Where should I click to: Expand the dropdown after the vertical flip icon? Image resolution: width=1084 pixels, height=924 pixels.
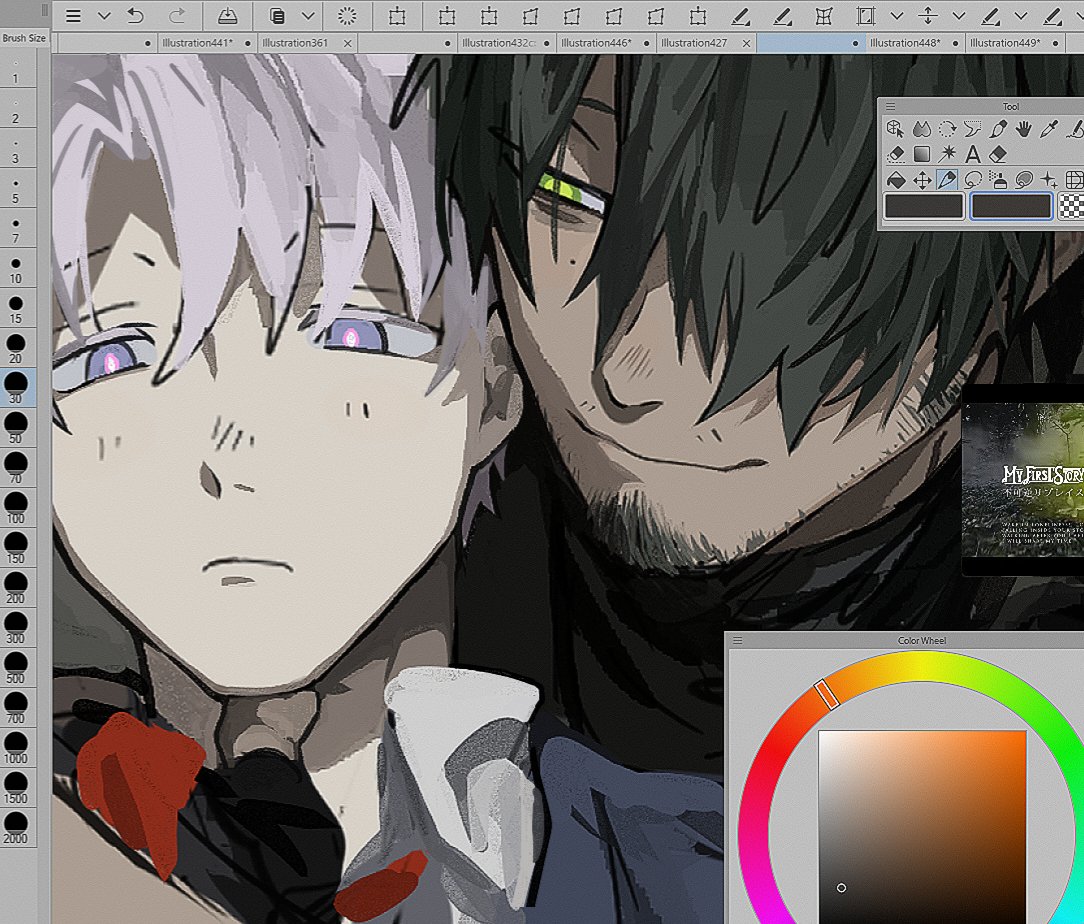pyautogui.click(x=959, y=16)
